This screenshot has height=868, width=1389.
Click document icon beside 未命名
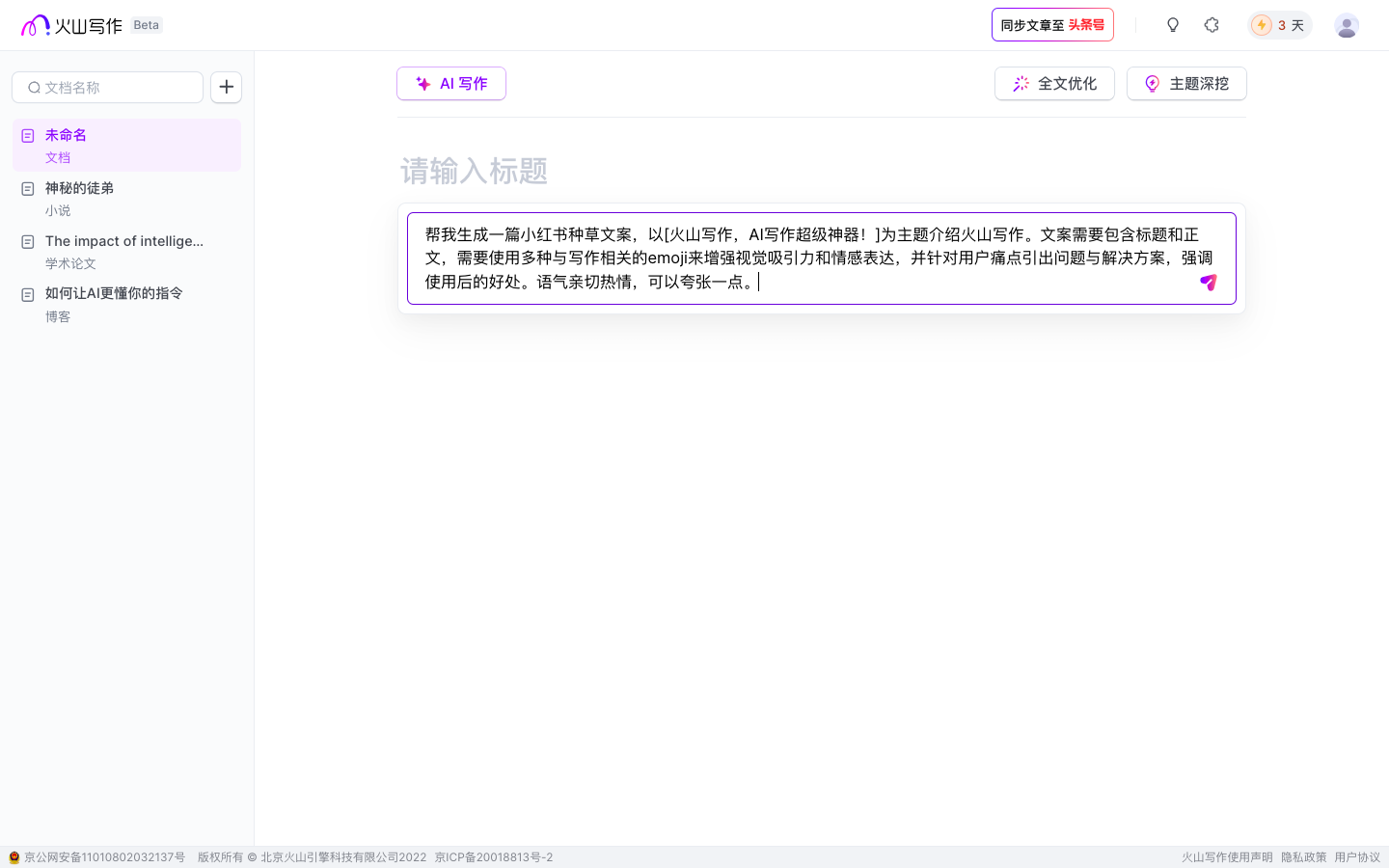click(28, 136)
